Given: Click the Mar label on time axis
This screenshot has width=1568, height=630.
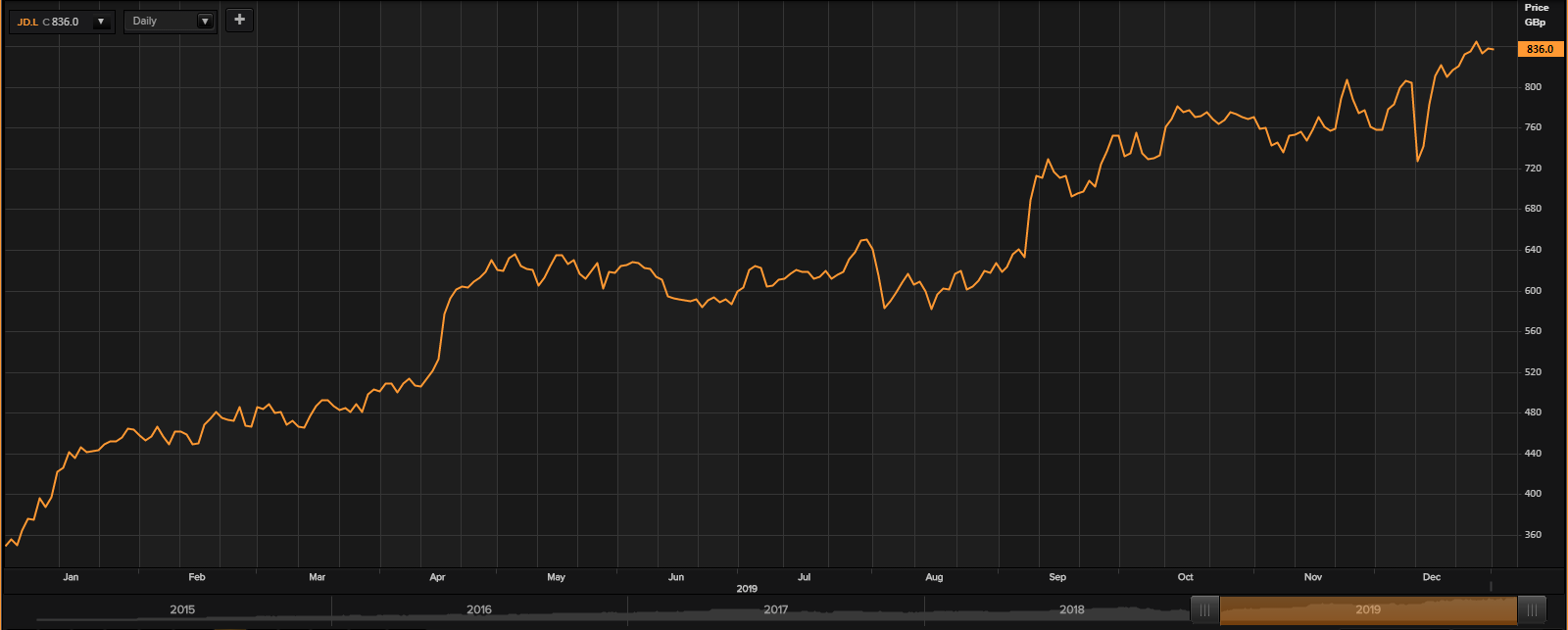Looking at the screenshot, I should click(x=317, y=577).
